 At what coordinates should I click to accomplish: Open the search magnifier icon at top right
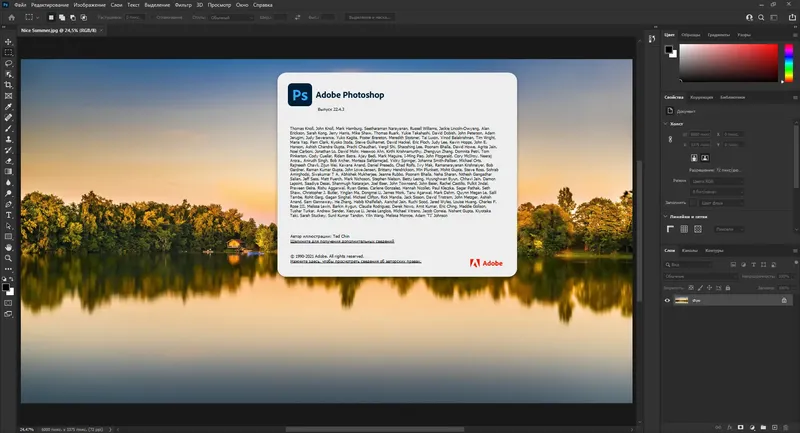761,17
